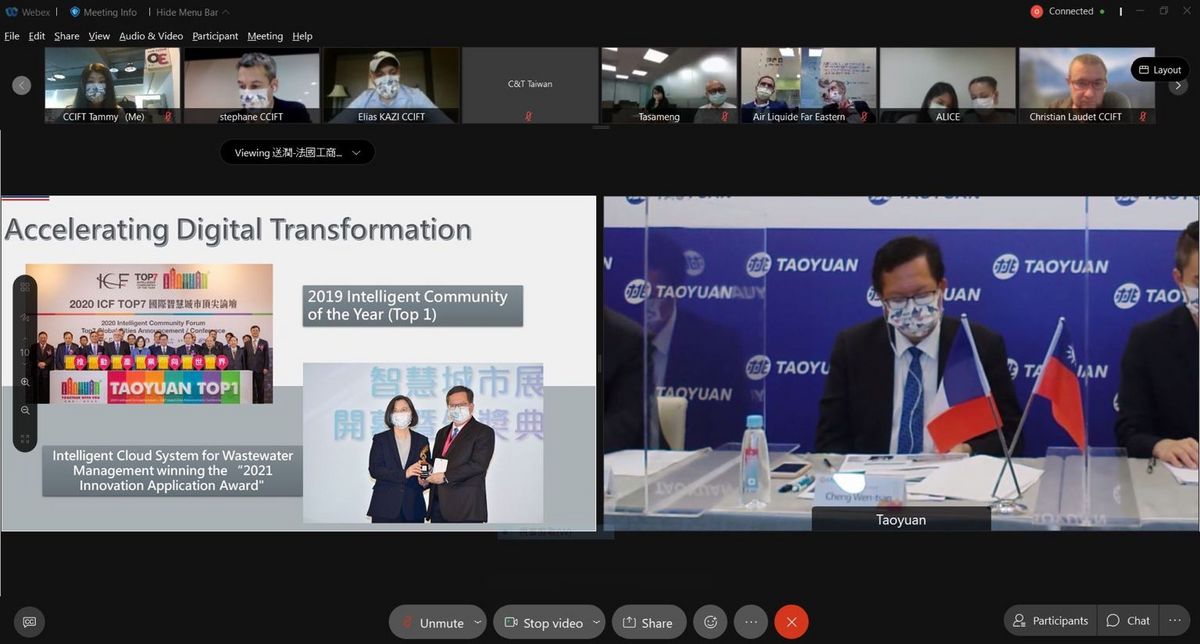Open the Chat panel

coord(1128,621)
